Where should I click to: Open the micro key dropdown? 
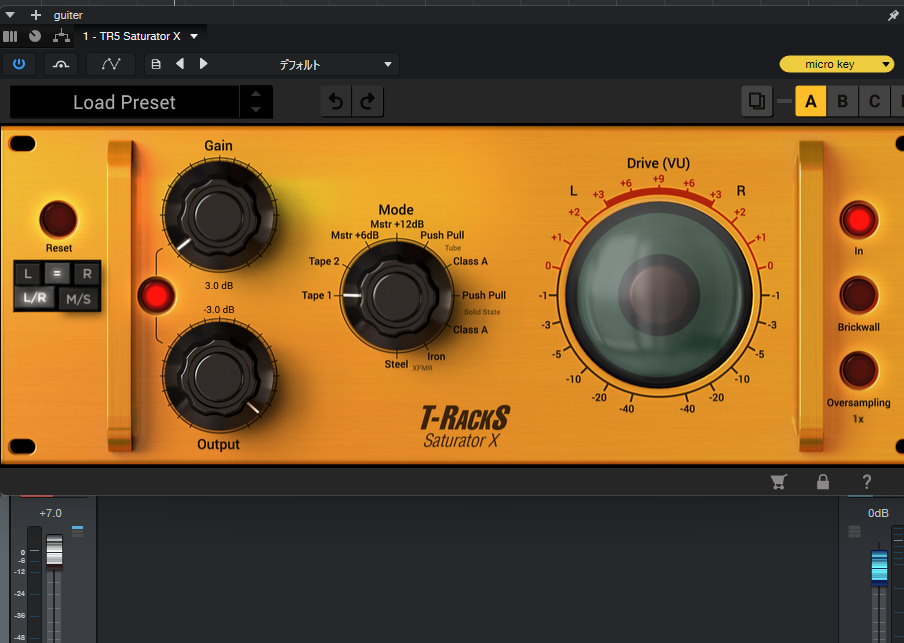(836, 64)
